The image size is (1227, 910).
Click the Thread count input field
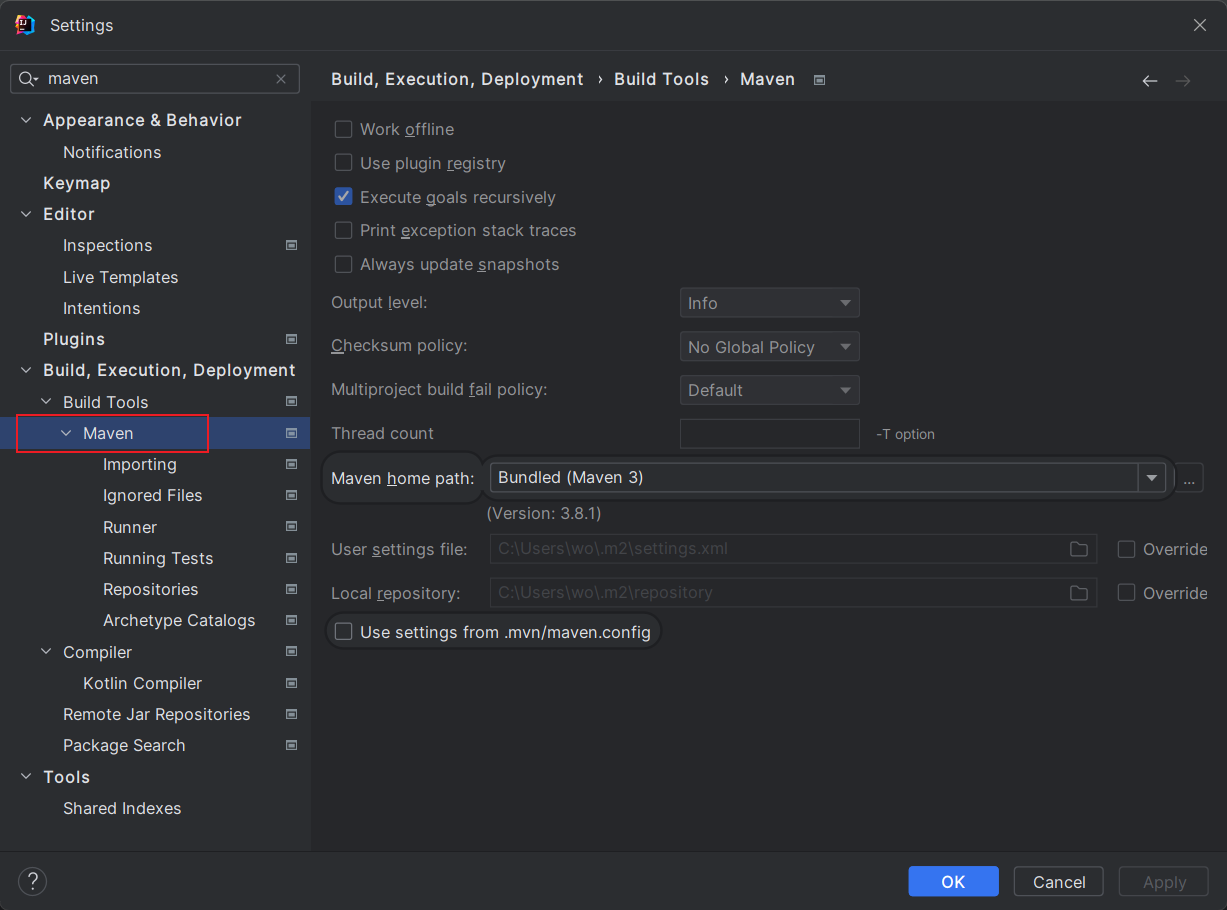(769, 434)
